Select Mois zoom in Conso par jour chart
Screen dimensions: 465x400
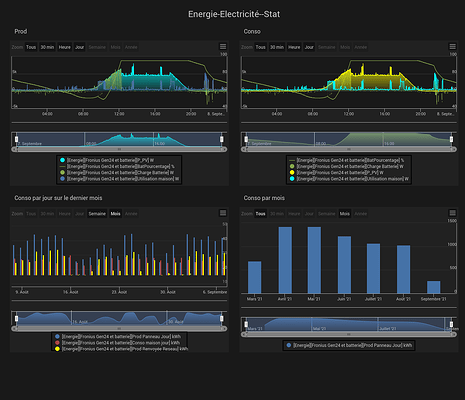point(115,214)
